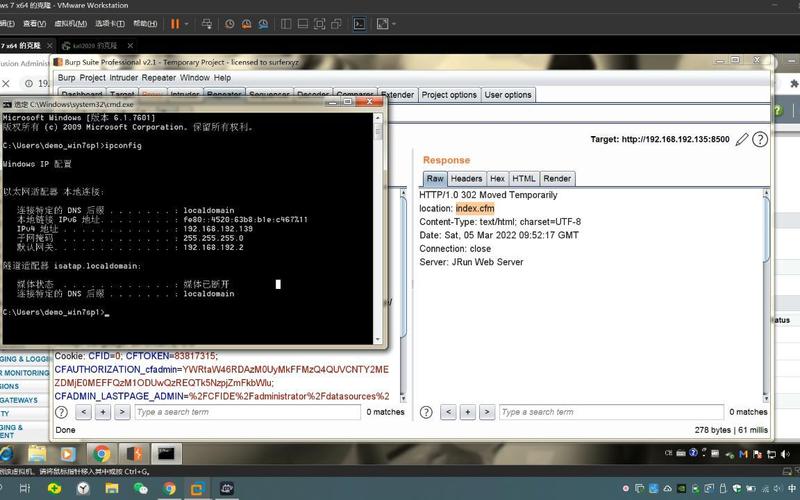Click host taskbar task view icon
This screenshot has height=500, width=800.
pyautogui.click(x=24, y=488)
